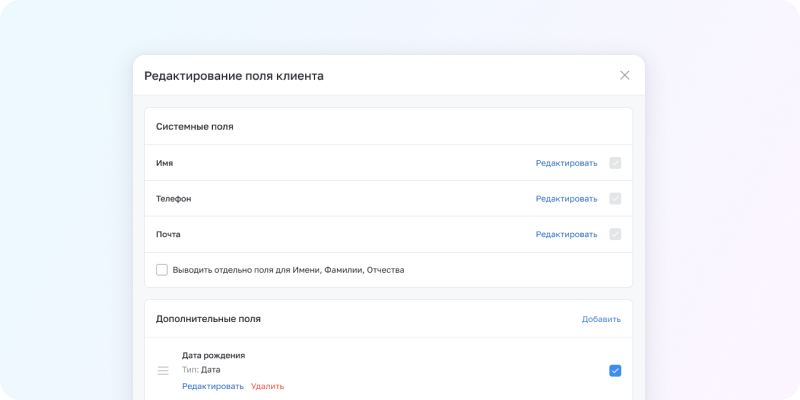The width and height of the screenshot is (800, 400).
Task: Click the drag handle for Дата рождения
Action: pyautogui.click(x=163, y=371)
